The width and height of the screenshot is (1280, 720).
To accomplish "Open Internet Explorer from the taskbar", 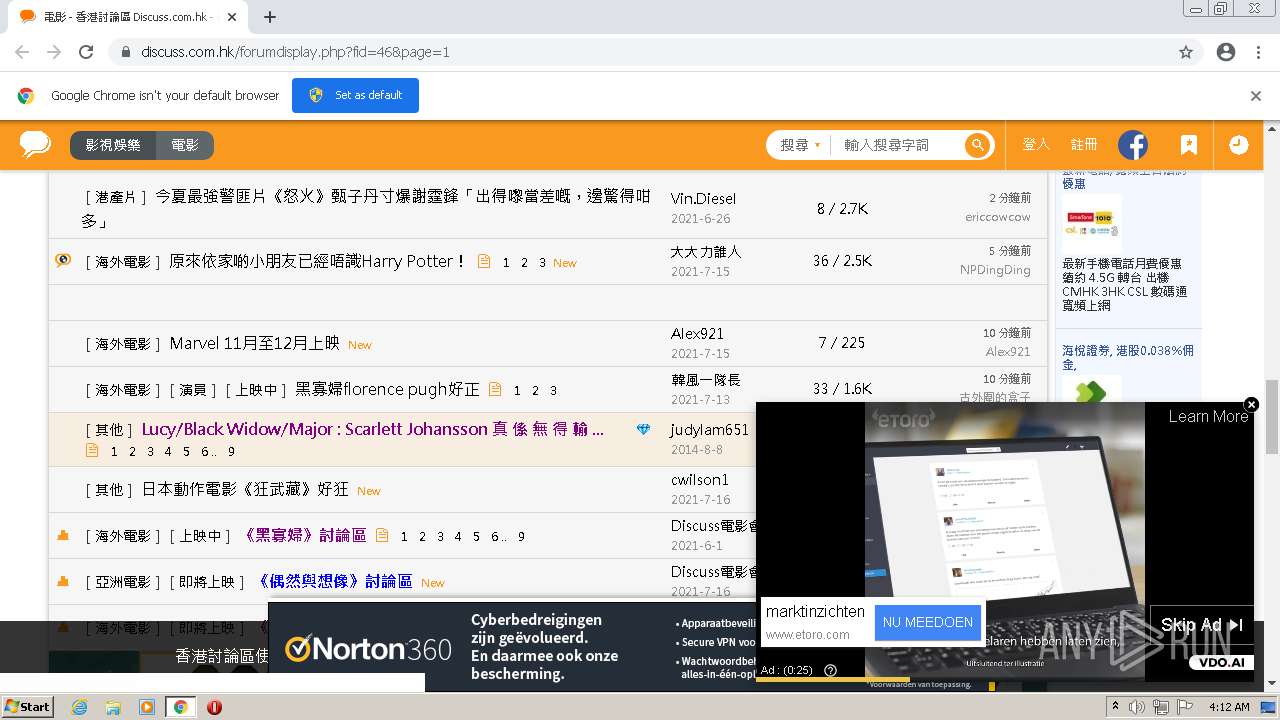I will tap(79, 707).
